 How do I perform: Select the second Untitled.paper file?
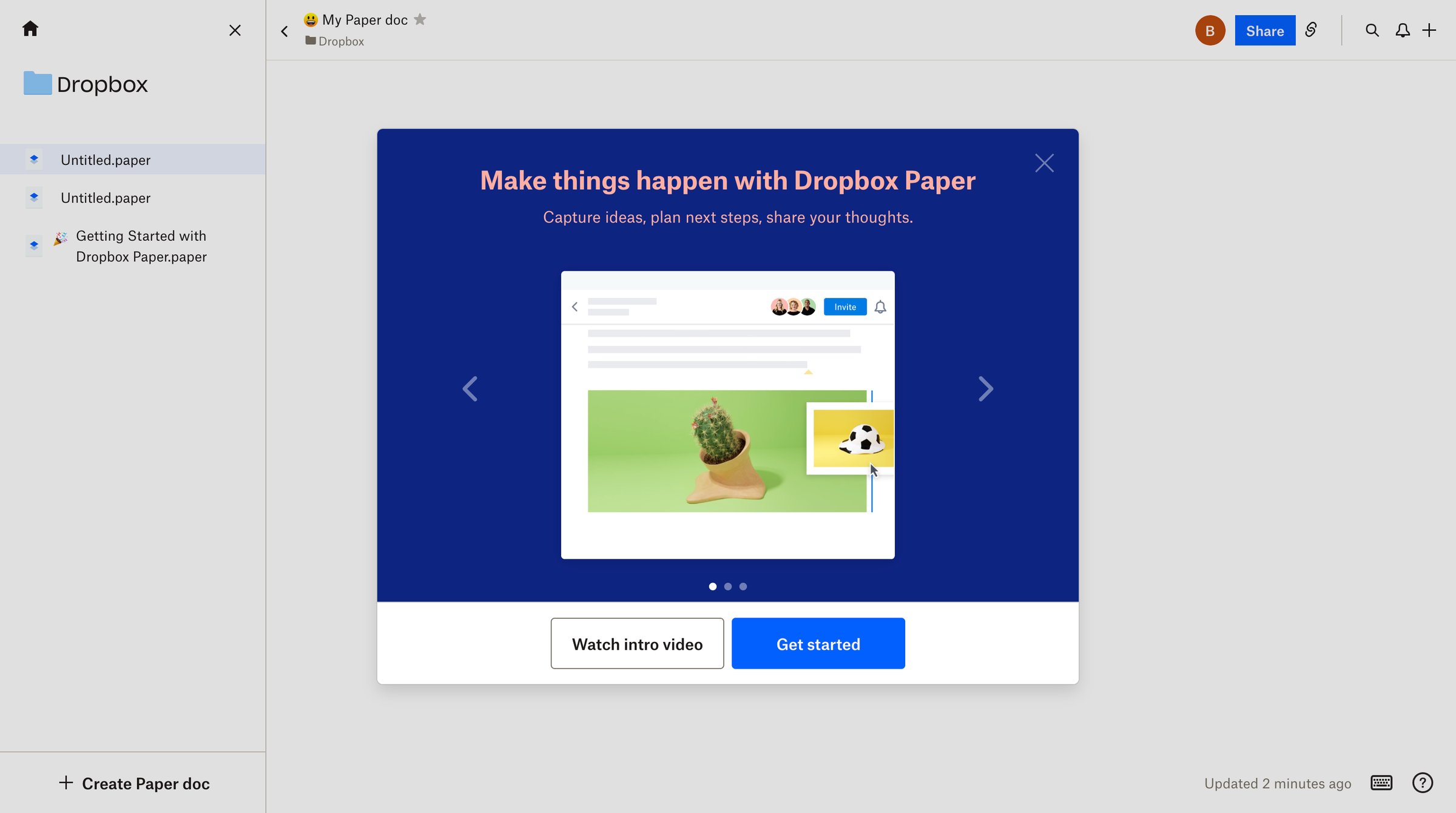(133, 198)
